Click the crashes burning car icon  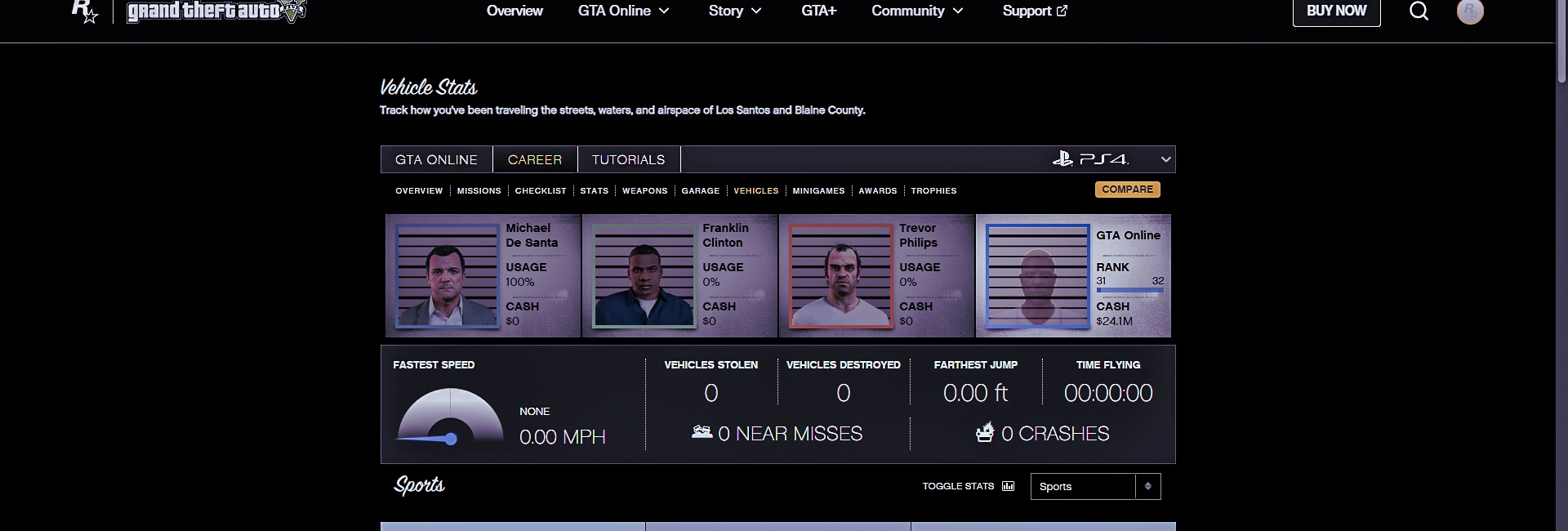pyautogui.click(x=985, y=432)
